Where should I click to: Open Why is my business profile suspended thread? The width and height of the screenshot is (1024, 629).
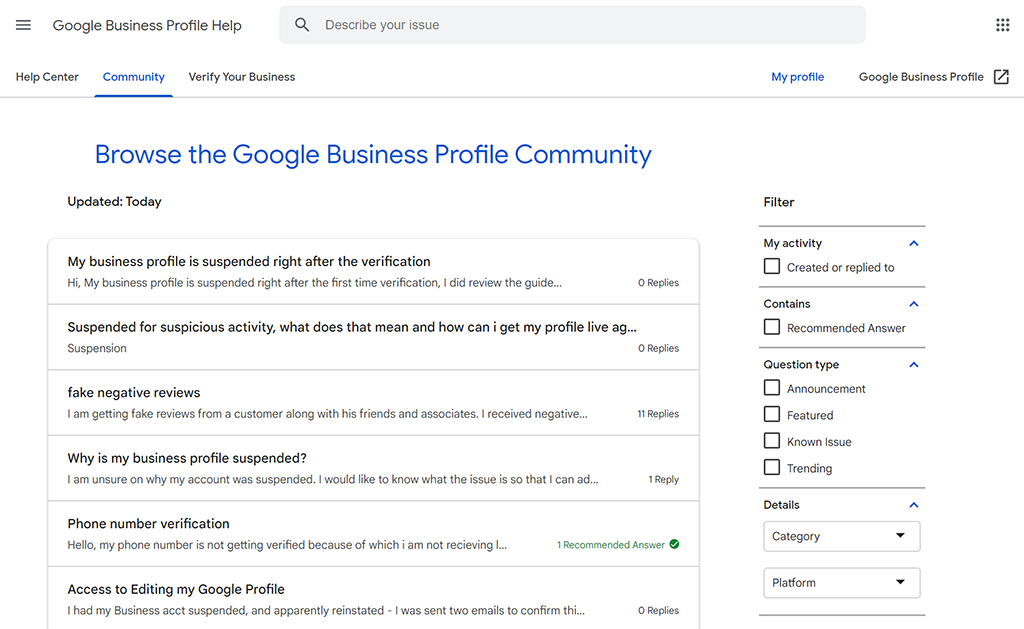tap(373, 468)
